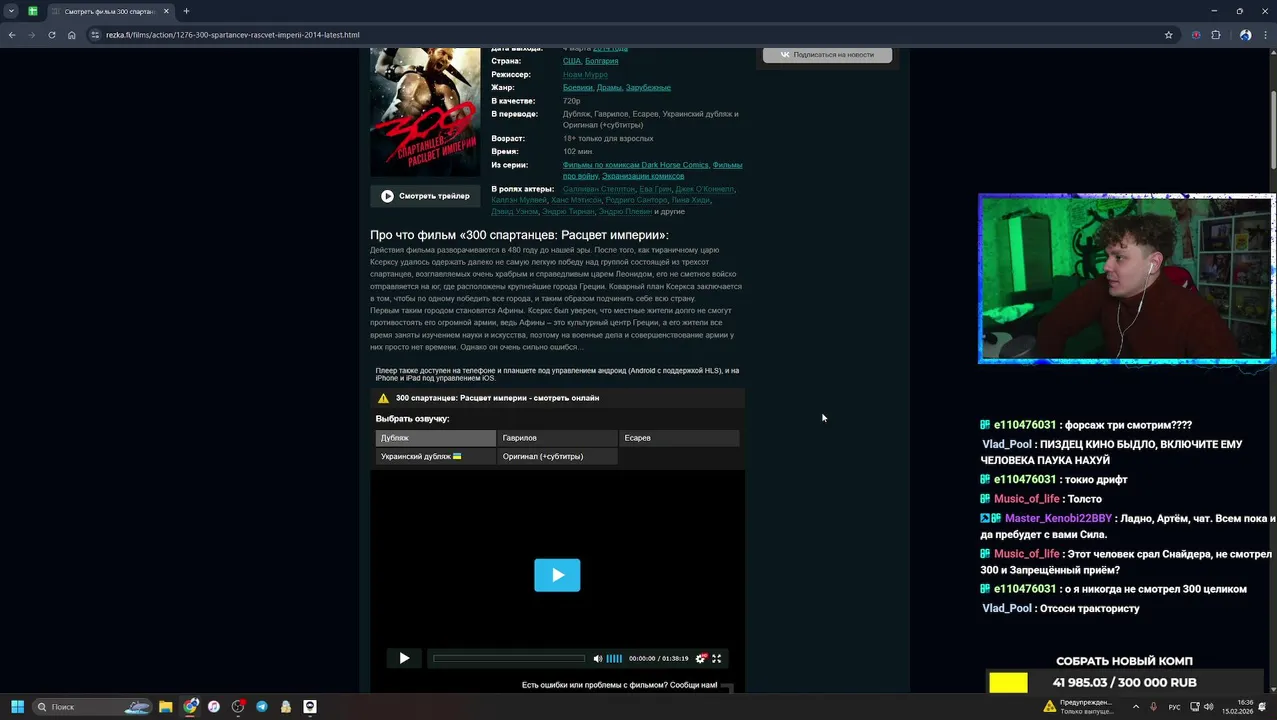Open actor link Ева Грин
This screenshot has width=1277, height=720.
click(655, 189)
